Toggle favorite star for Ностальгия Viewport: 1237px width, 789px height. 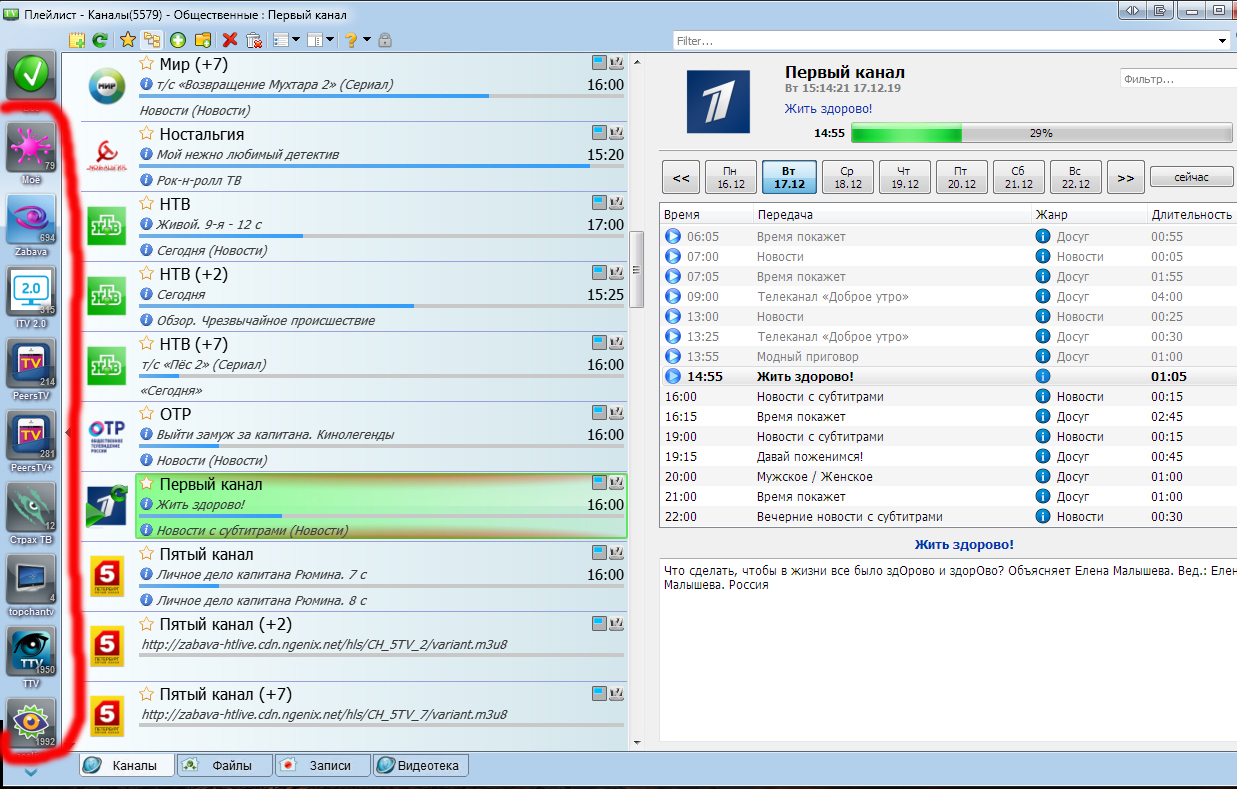point(146,133)
